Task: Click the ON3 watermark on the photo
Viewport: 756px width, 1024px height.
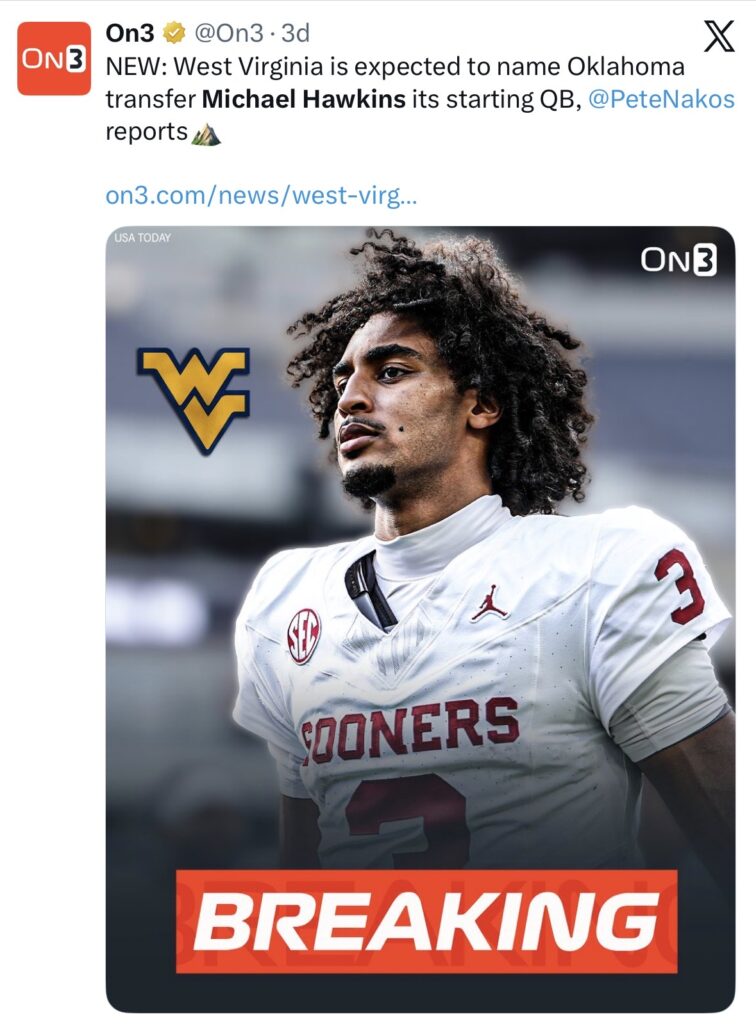Action: [678, 260]
